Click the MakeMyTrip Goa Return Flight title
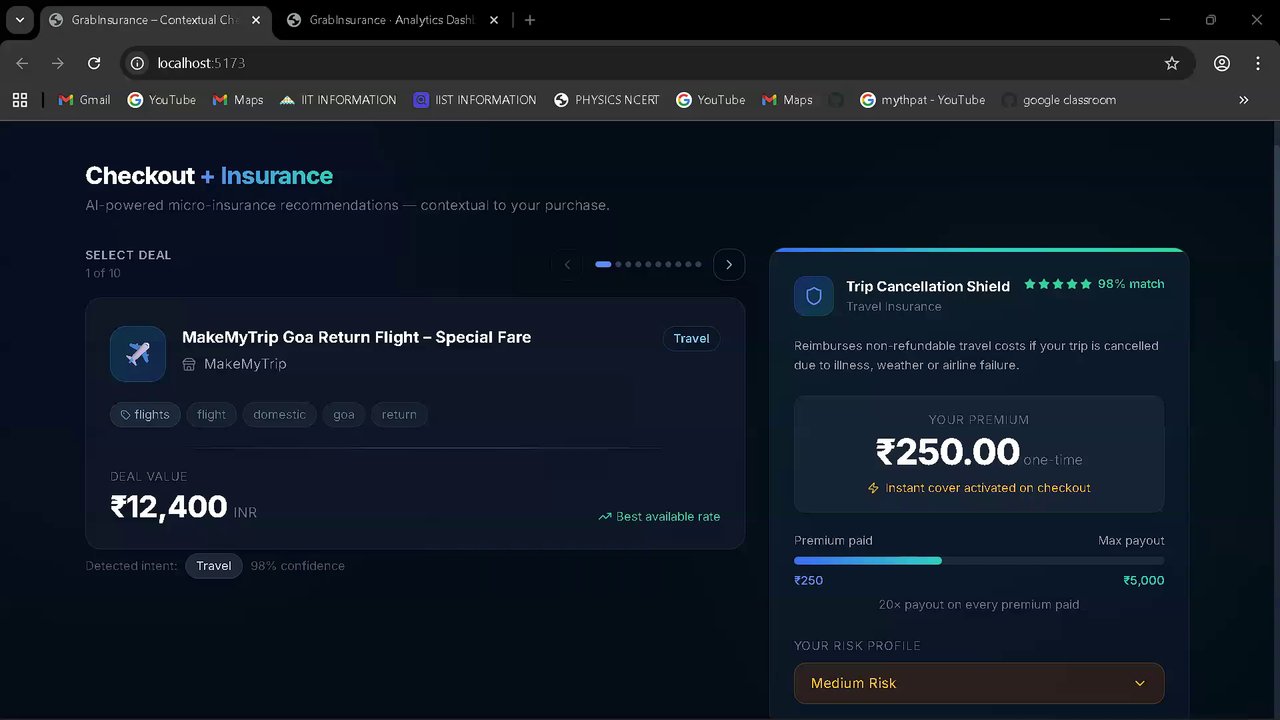1280x720 pixels. click(x=356, y=338)
